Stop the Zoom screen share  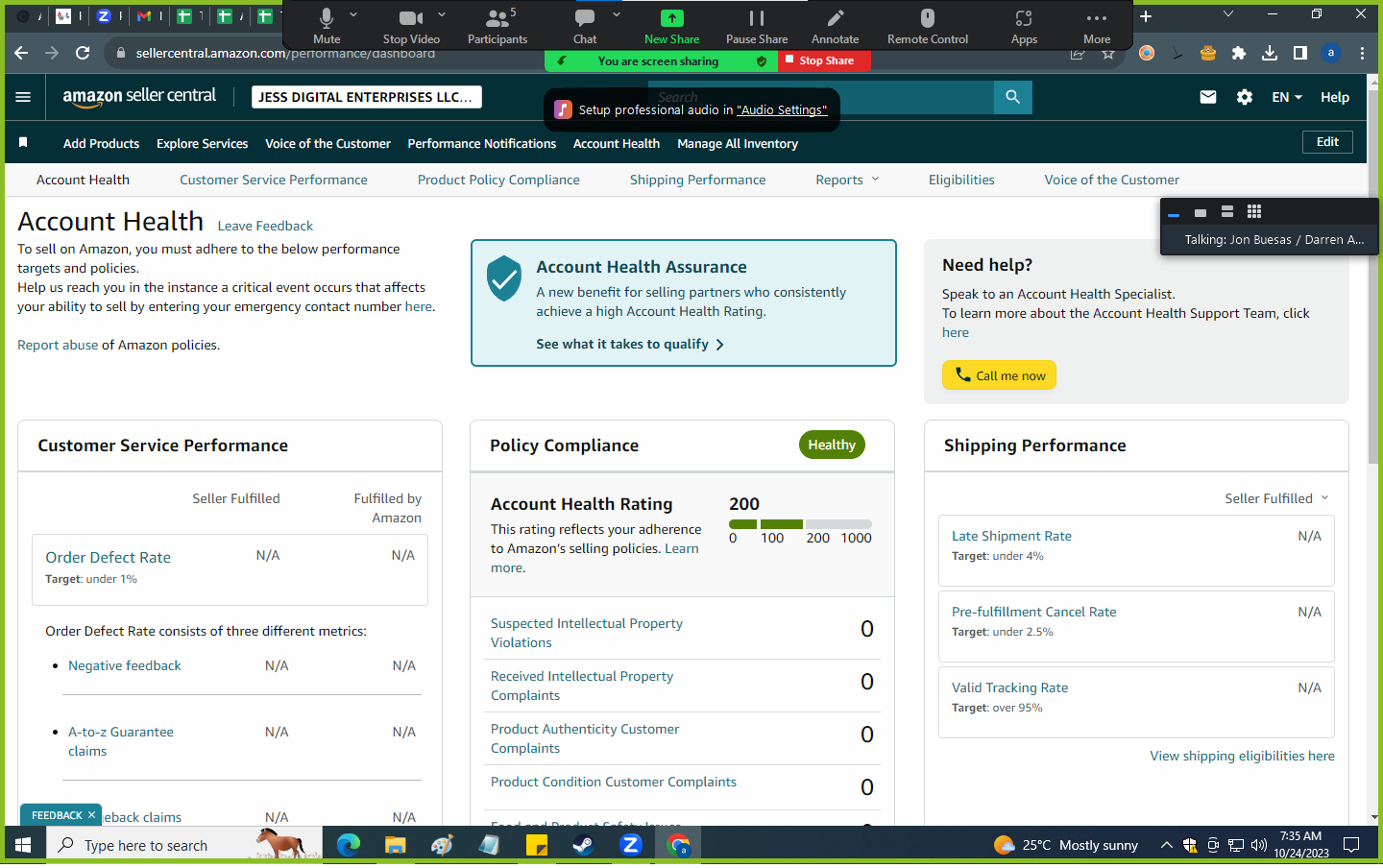(824, 60)
